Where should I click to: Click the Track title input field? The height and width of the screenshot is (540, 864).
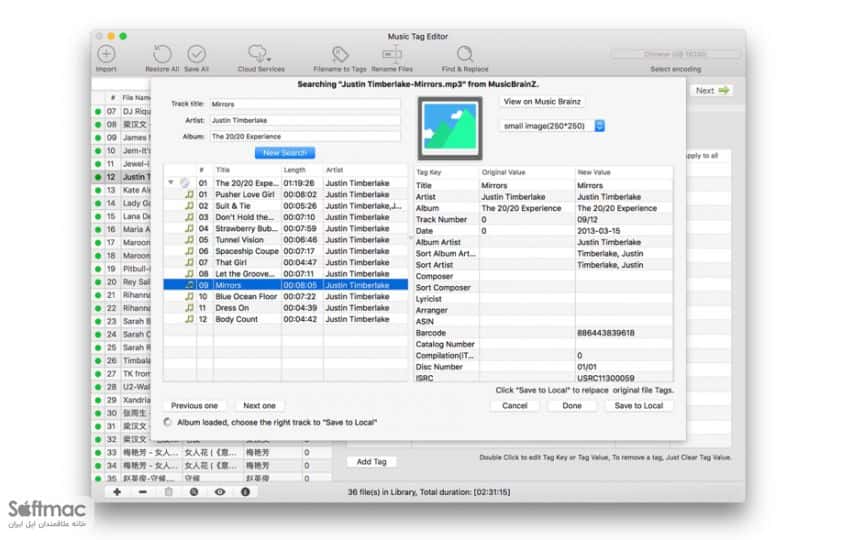[x=305, y=104]
